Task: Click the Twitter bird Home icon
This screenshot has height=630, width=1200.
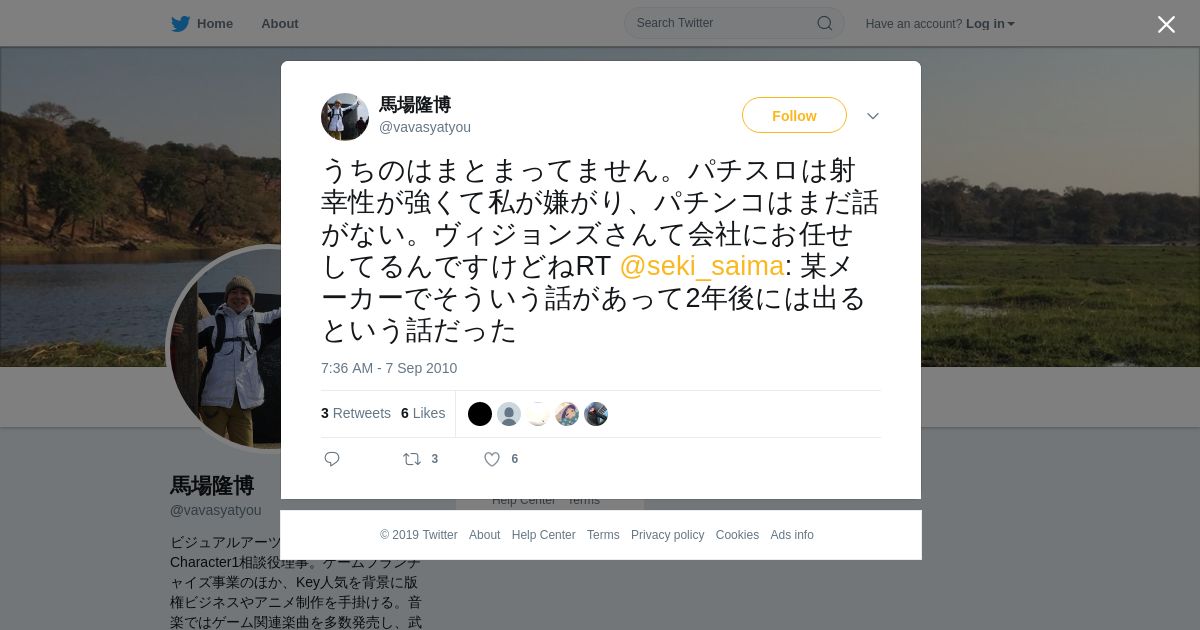Action: point(180,23)
